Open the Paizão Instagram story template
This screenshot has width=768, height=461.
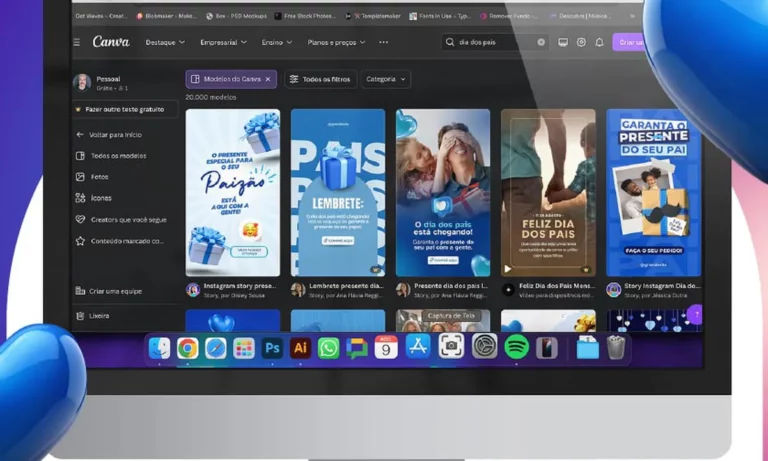pos(233,193)
